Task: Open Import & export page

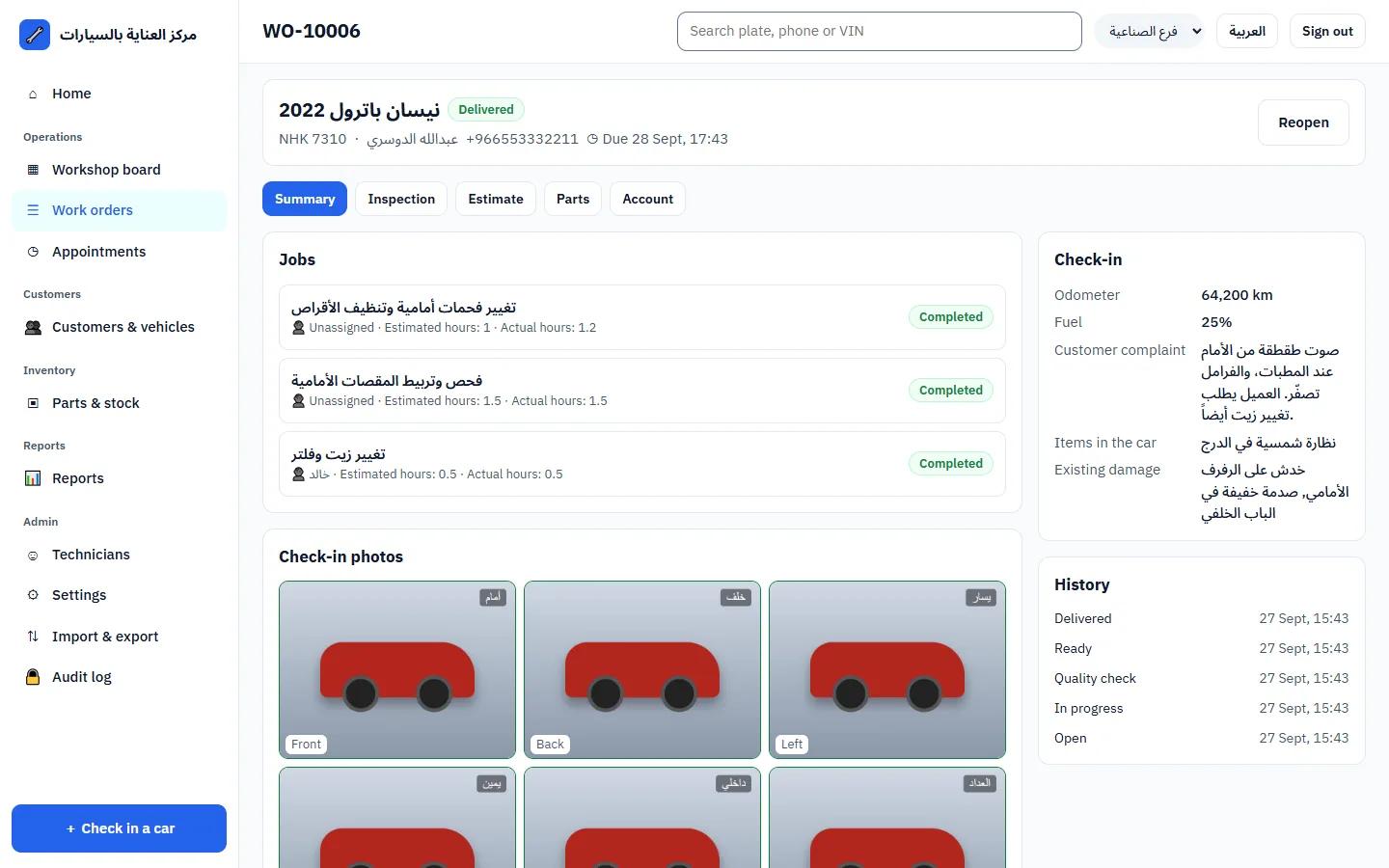Action: click(x=120, y=637)
